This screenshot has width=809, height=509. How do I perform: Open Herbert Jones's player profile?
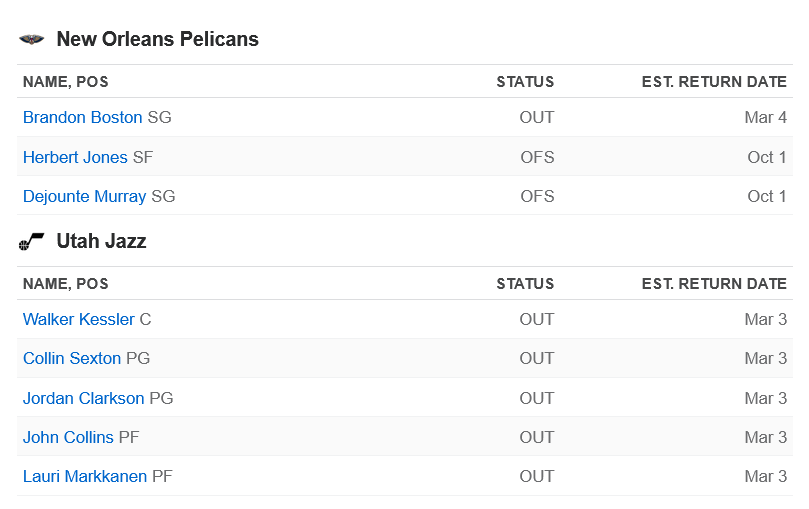pos(75,157)
